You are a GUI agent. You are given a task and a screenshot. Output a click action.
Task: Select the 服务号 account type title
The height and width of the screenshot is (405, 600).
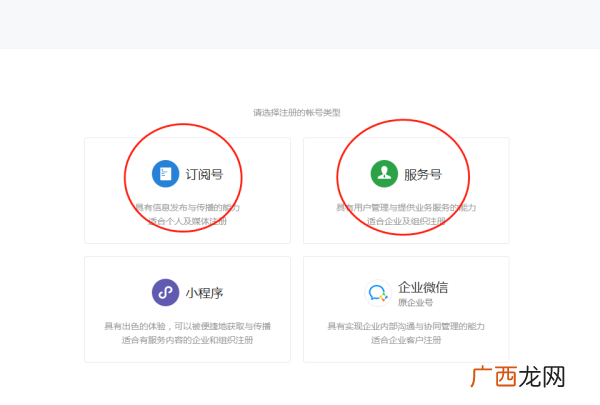click(x=423, y=175)
